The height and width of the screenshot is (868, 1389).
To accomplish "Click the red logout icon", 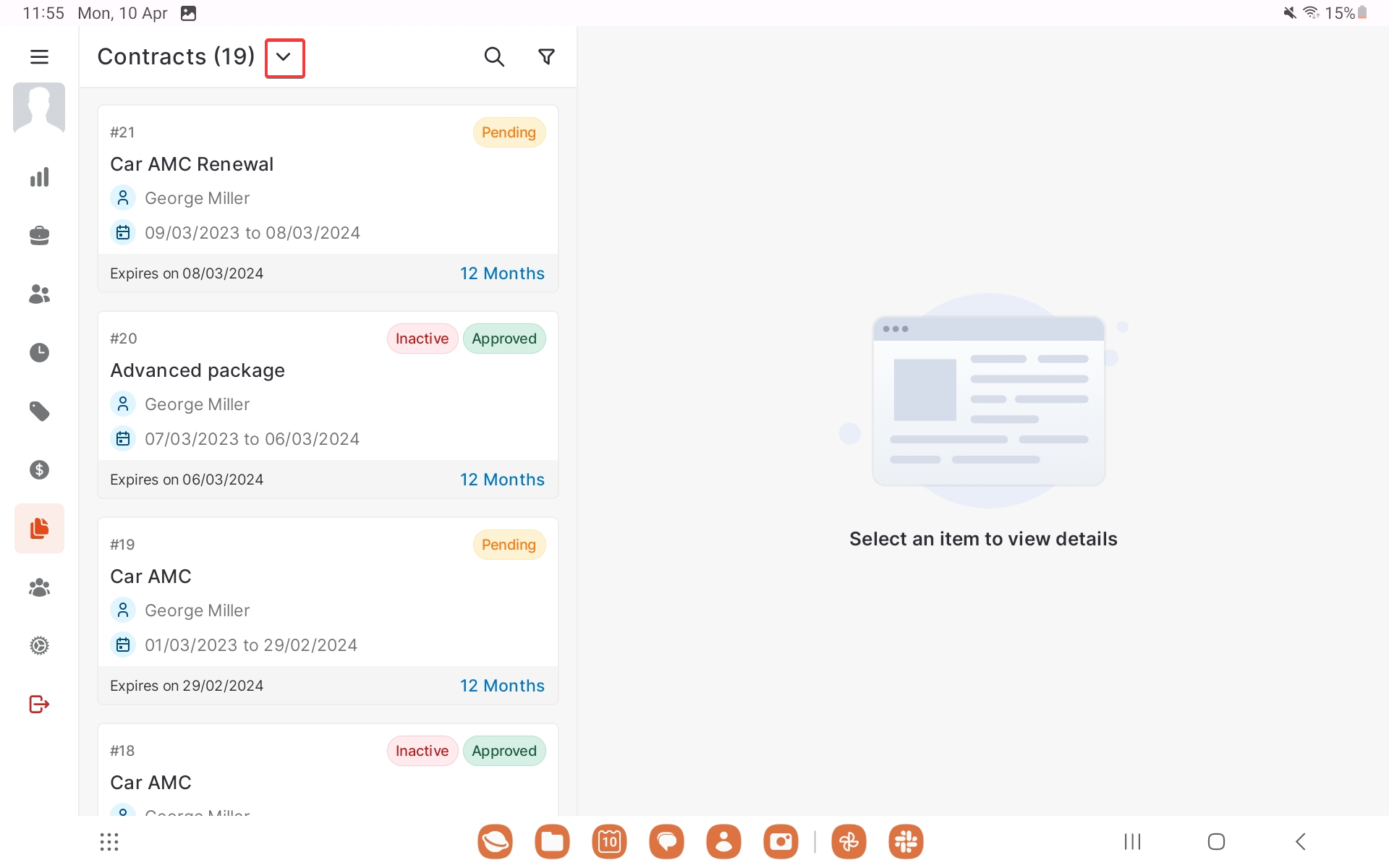I will click(39, 704).
